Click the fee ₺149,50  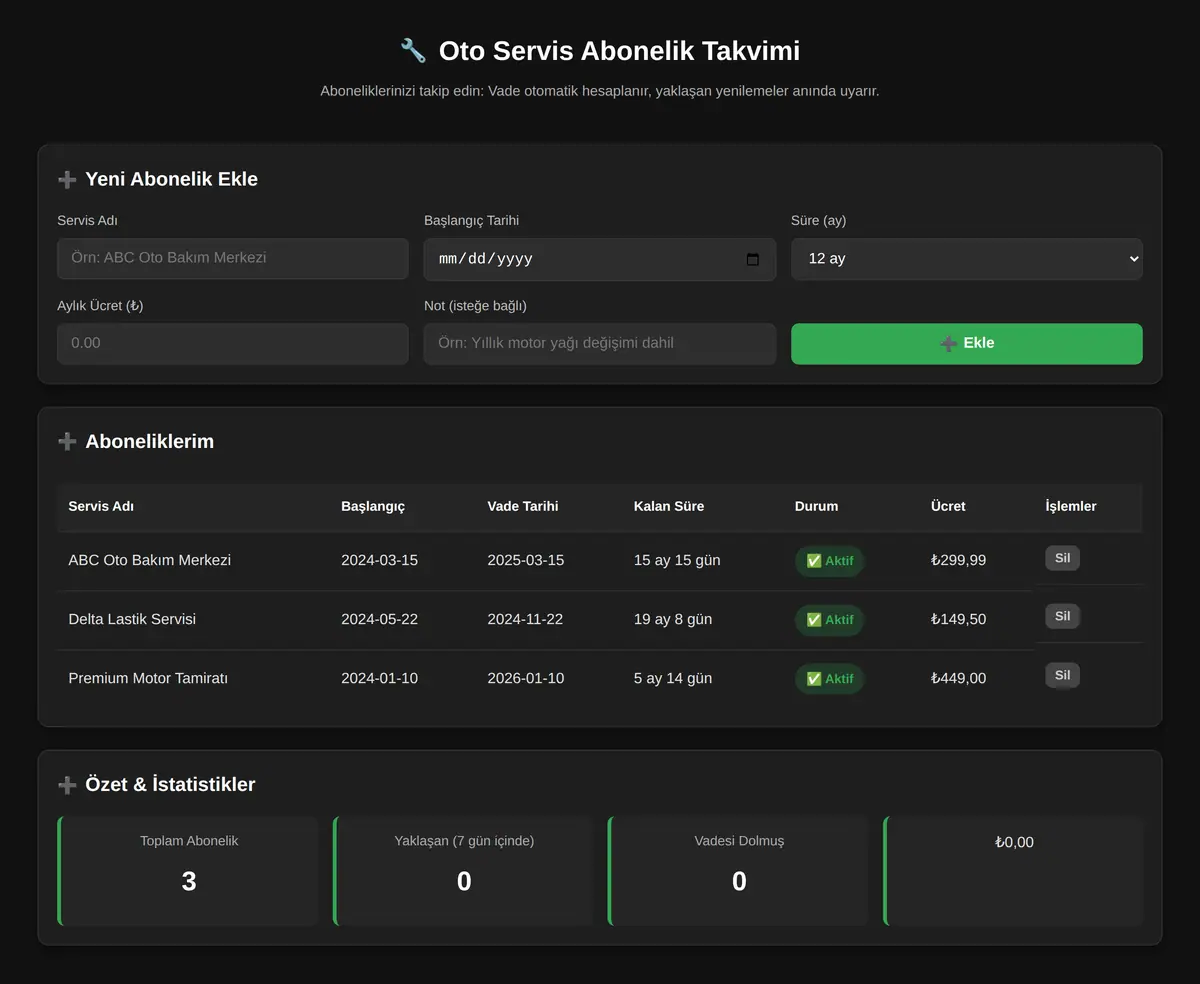click(958, 619)
